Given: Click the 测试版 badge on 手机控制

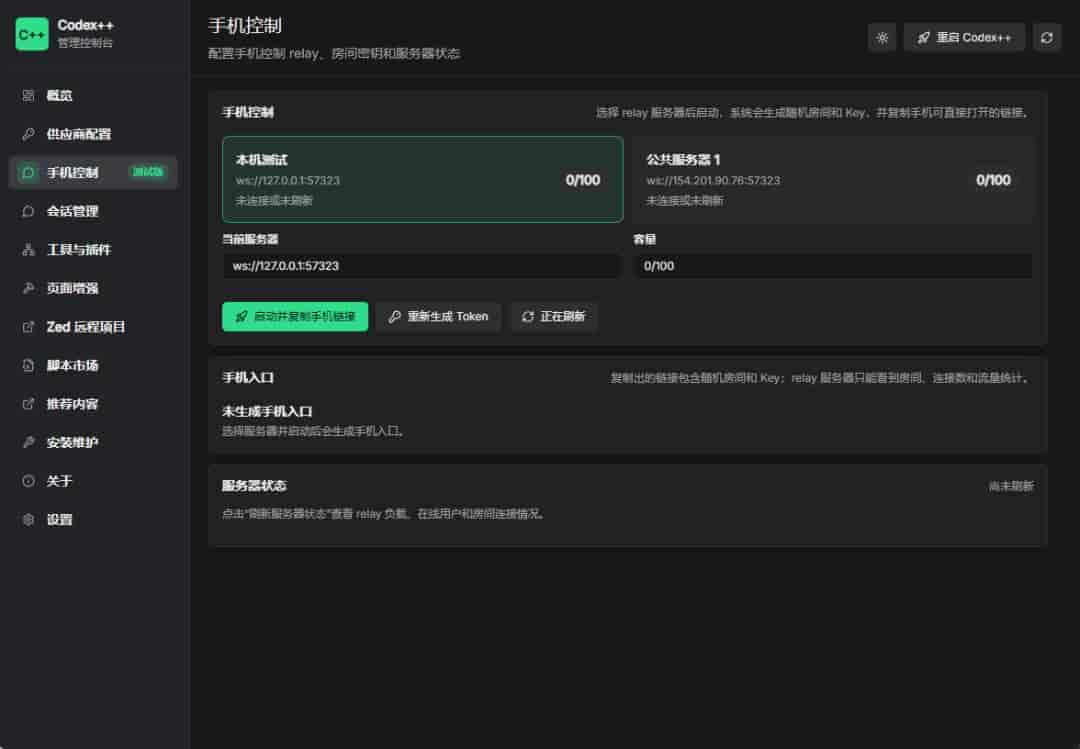Looking at the screenshot, I should (x=148, y=172).
